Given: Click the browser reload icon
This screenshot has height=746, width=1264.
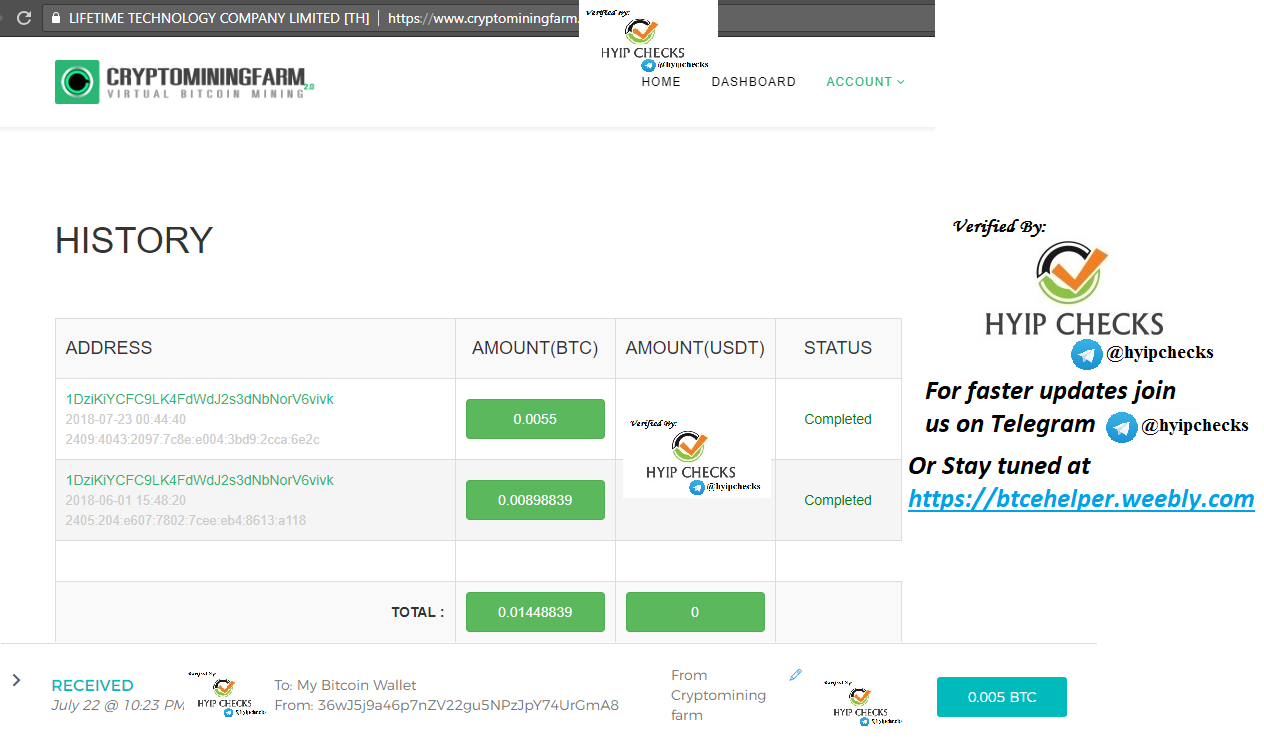Looking at the screenshot, I should 24,18.
